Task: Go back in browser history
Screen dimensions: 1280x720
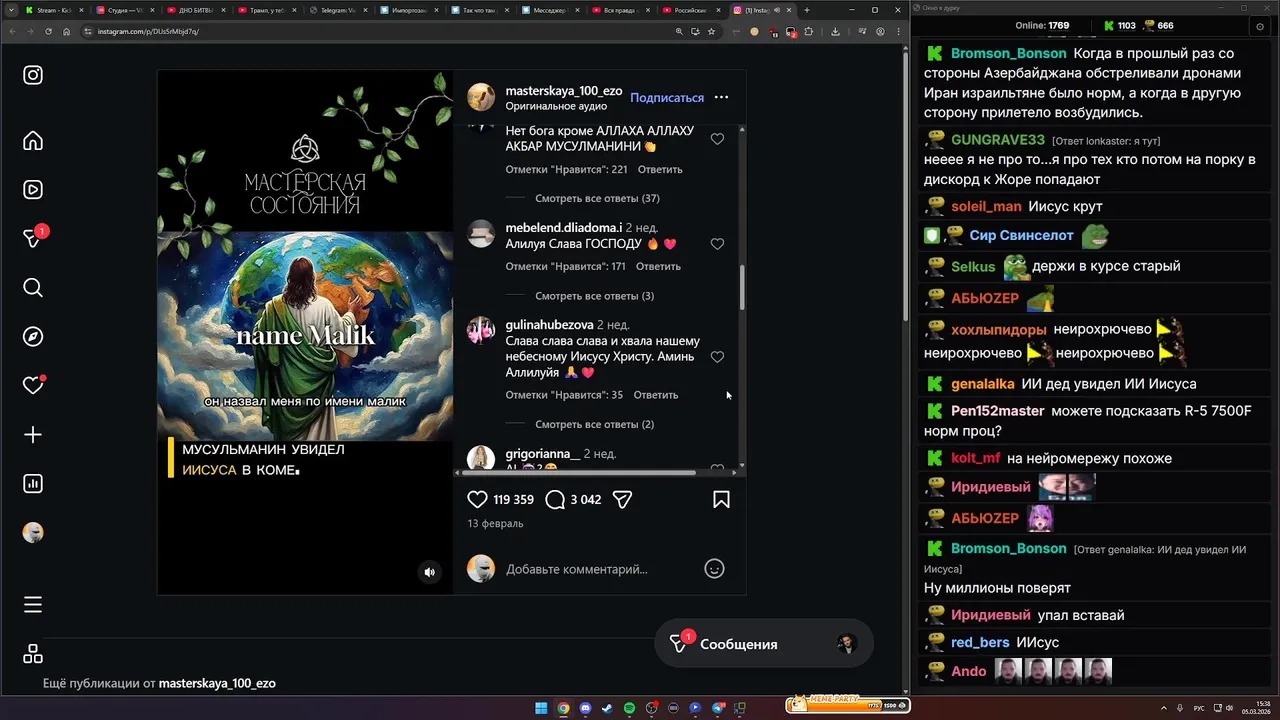Action: (12, 31)
